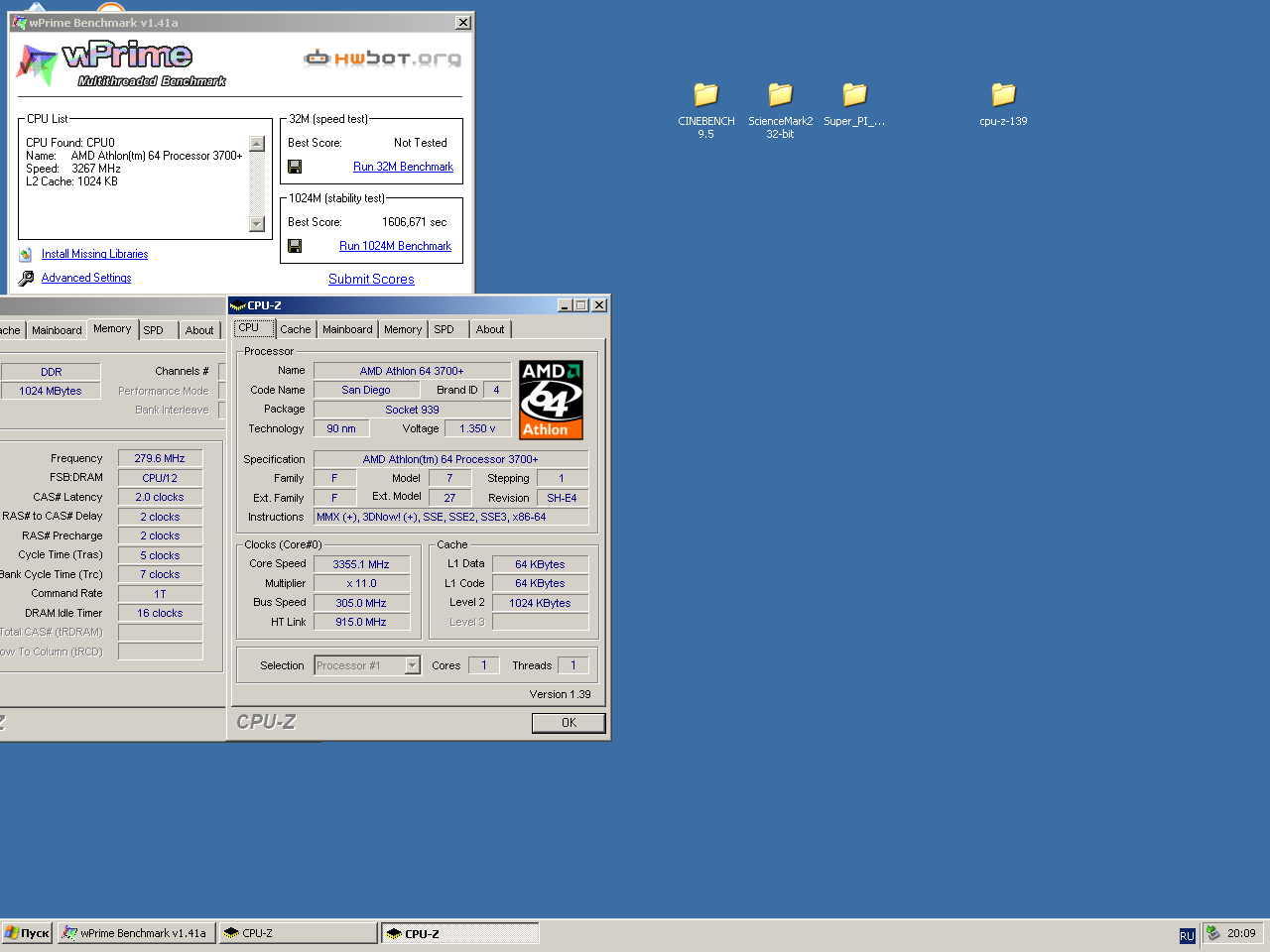1270x952 pixels.
Task: Click the Level 2 1024 KBytes field
Action: pos(540,603)
